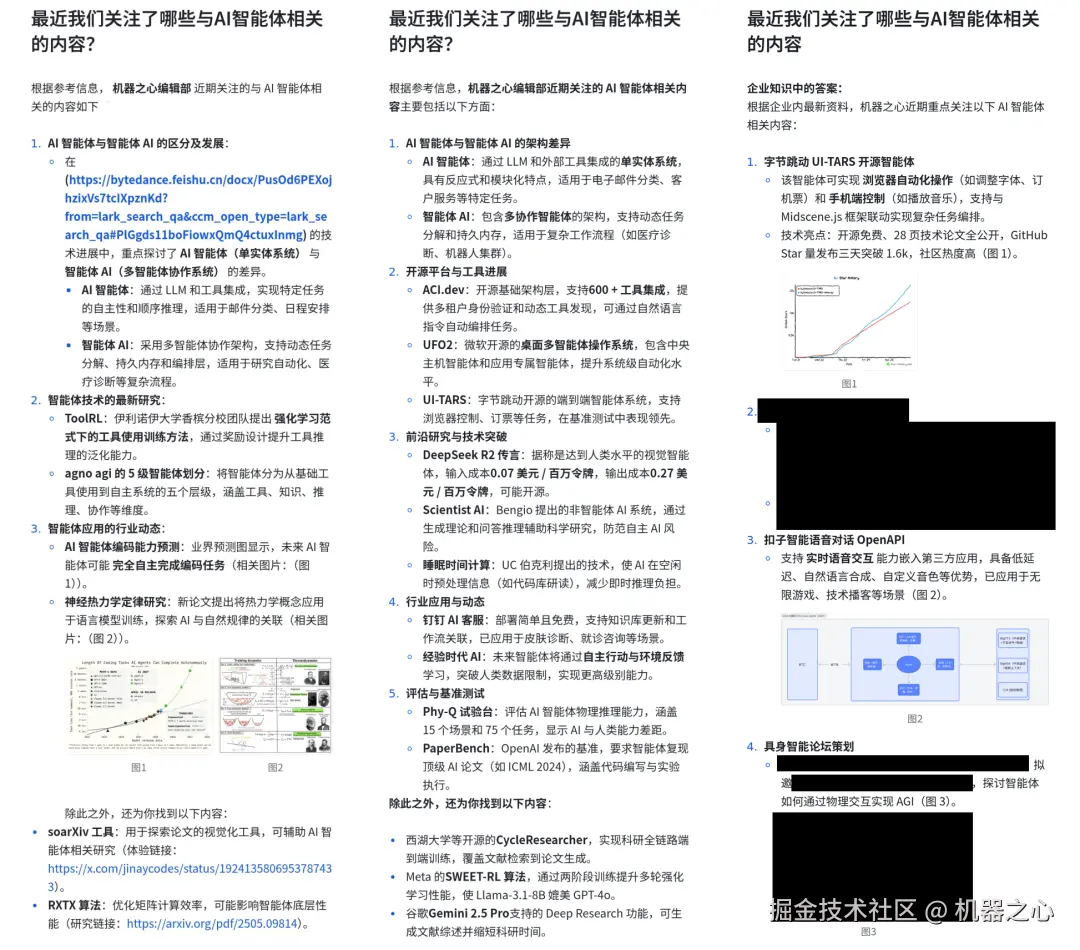Open the x.com jinaycodes status link
This screenshot has width=1080, height=950.
[189, 877]
